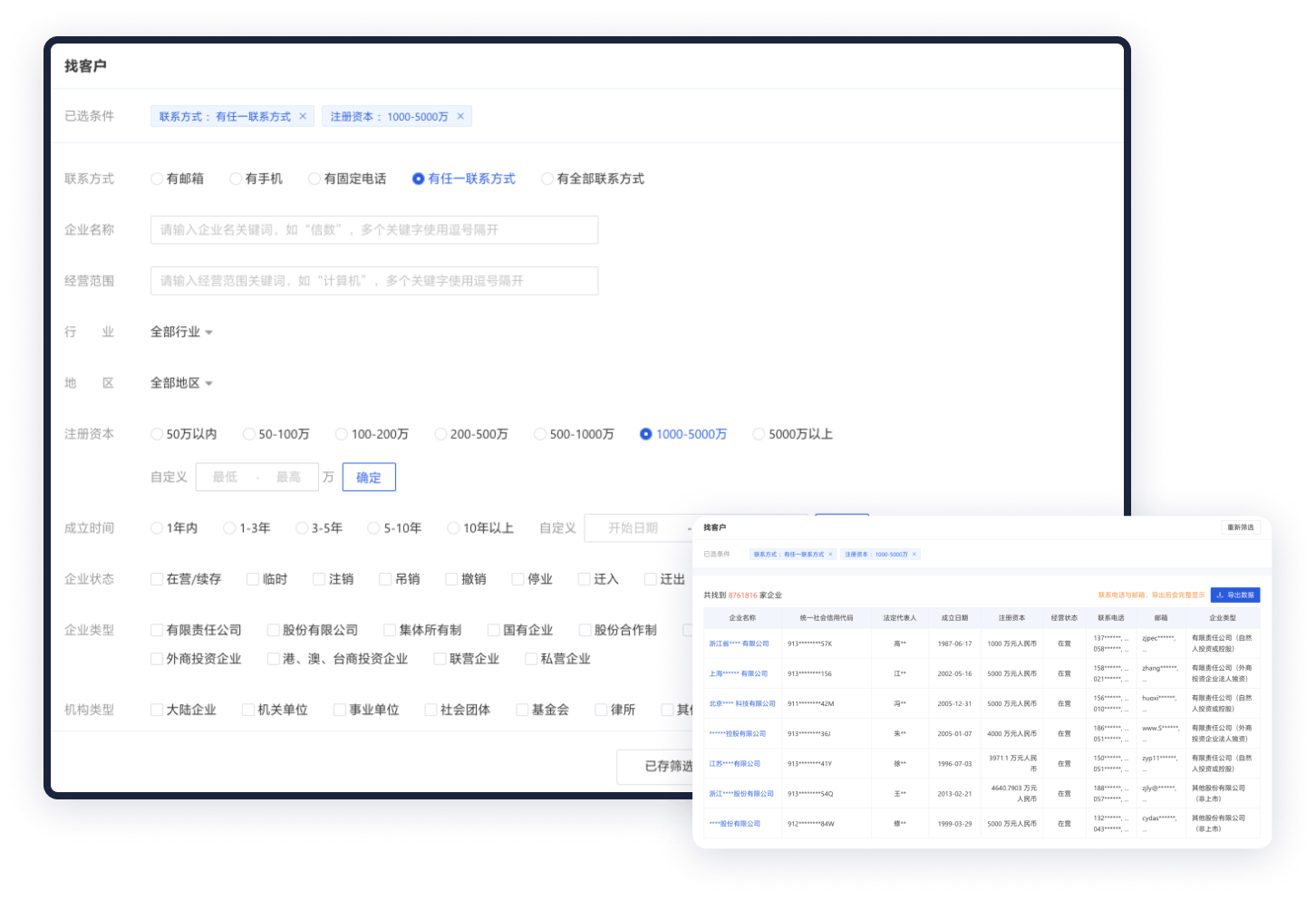1316x900 pixels.
Task: Dismiss the 注册资本 tag in the results panel
Action: pos(915,554)
